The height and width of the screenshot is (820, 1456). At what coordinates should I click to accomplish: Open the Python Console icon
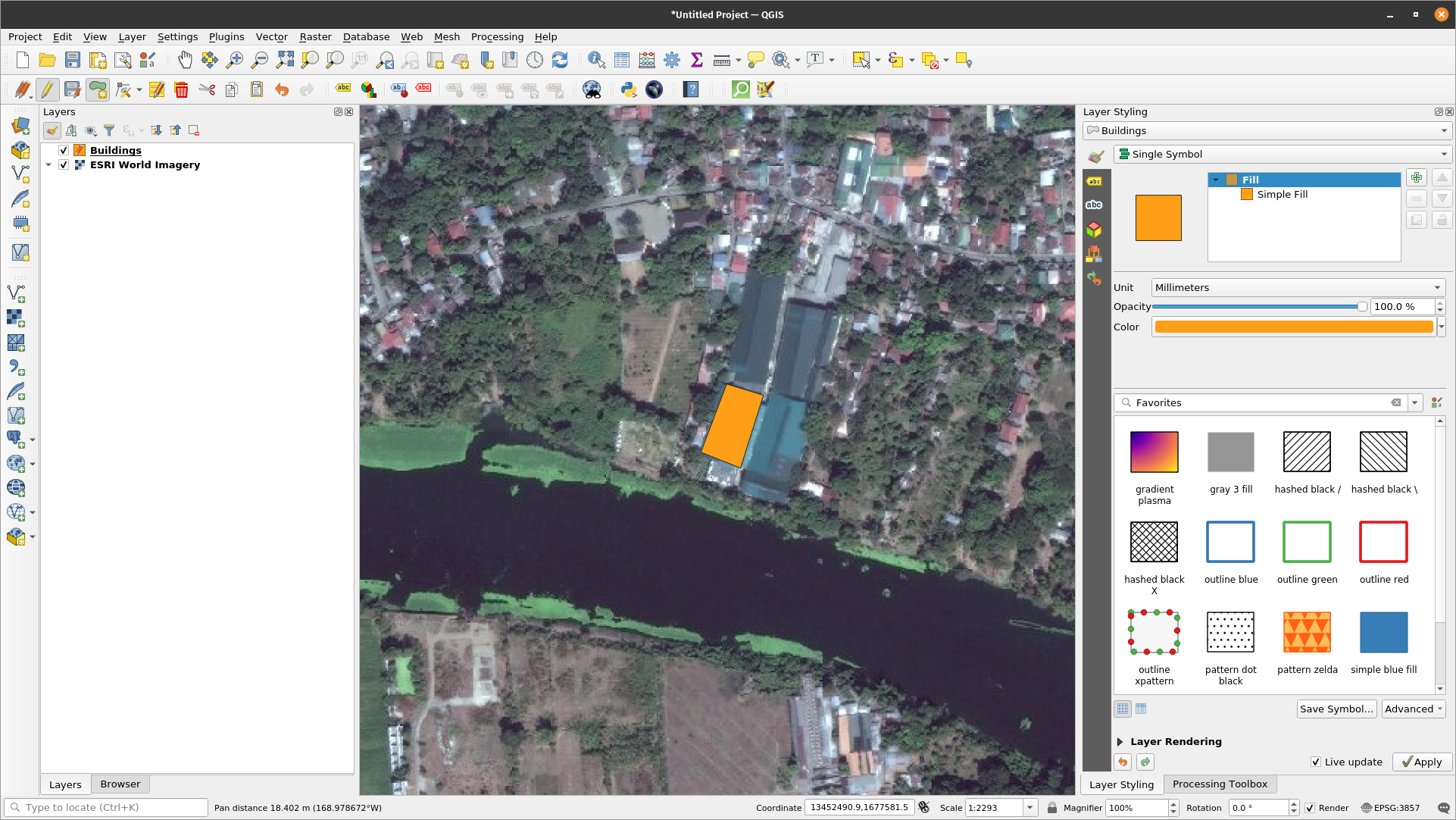point(628,89)
